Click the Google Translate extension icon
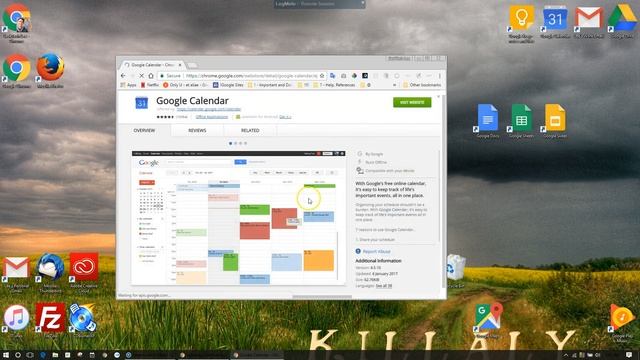The height and width of the screenshot is (360, 640). tap(333, 76)
